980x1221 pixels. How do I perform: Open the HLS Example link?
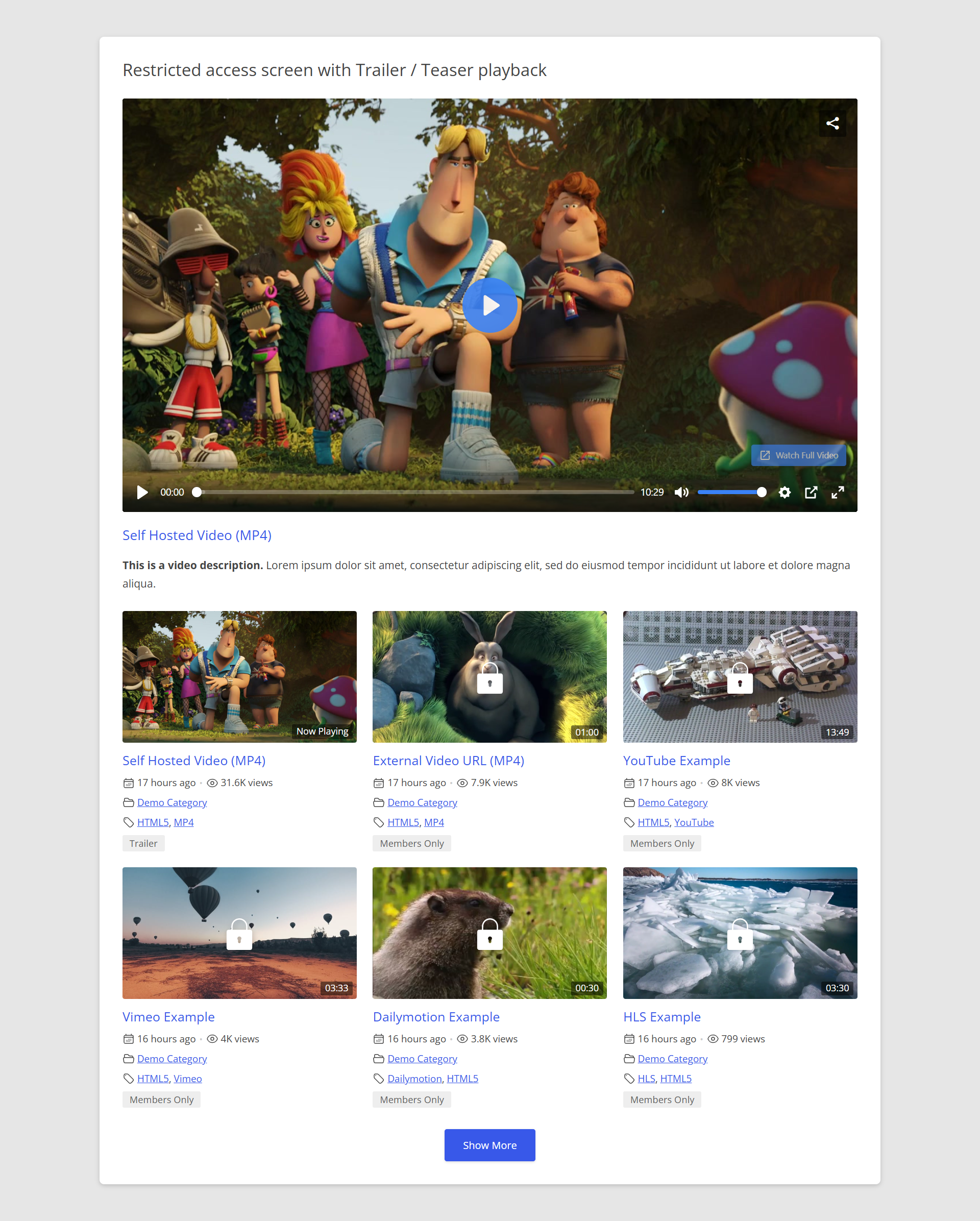[x=662, y=1016]
